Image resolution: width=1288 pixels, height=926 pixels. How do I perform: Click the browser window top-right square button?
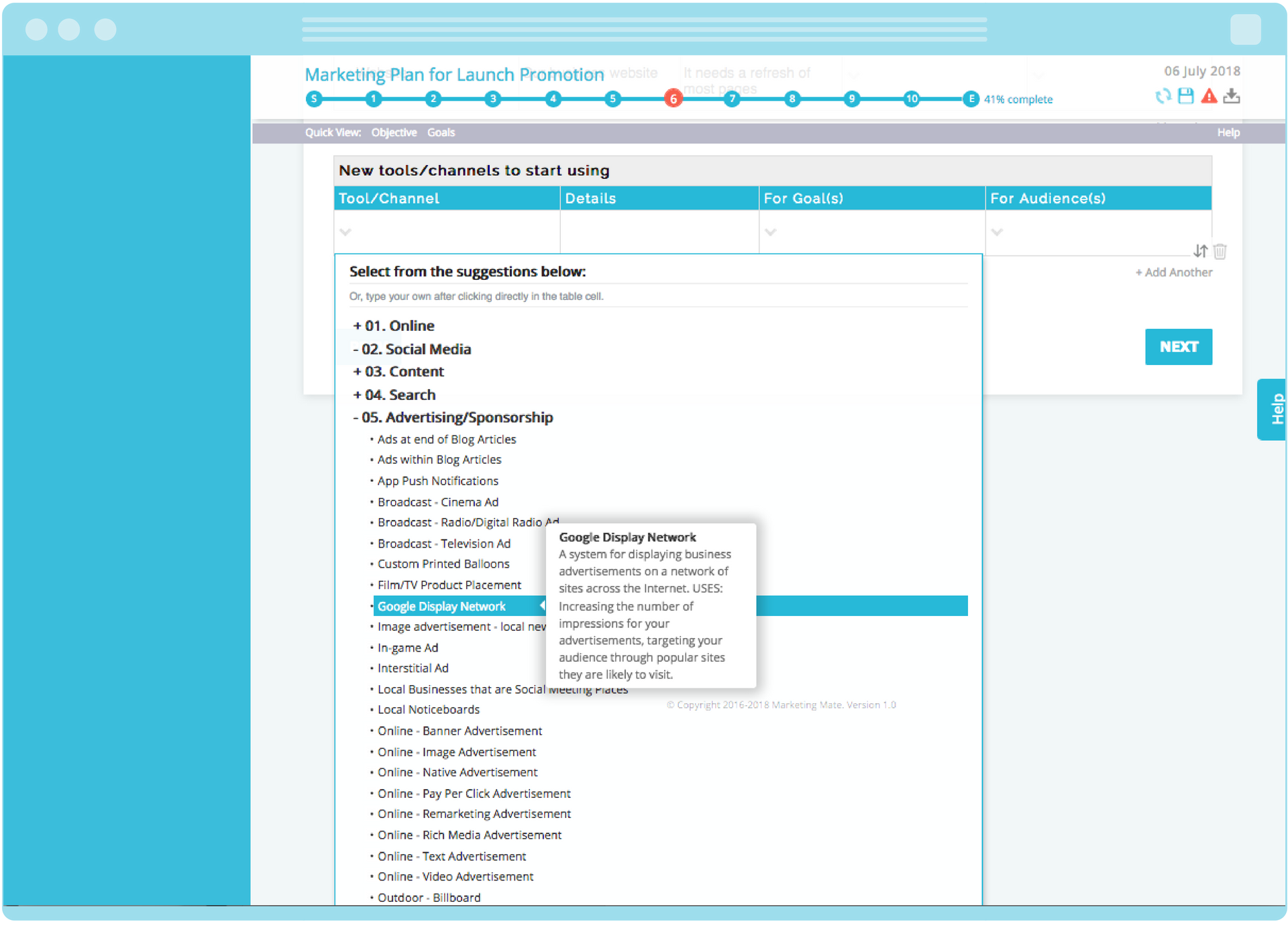[1246, 30]
